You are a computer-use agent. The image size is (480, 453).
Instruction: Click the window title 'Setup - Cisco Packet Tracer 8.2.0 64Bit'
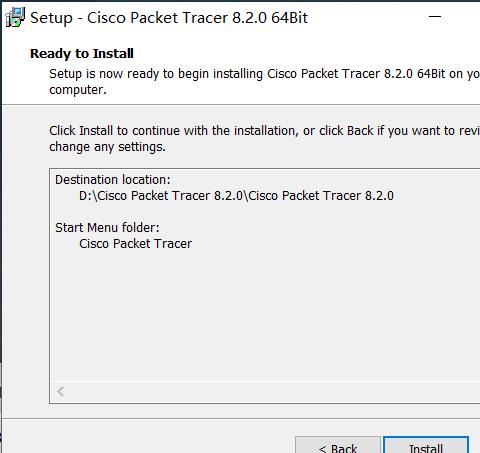pos(169,18)
